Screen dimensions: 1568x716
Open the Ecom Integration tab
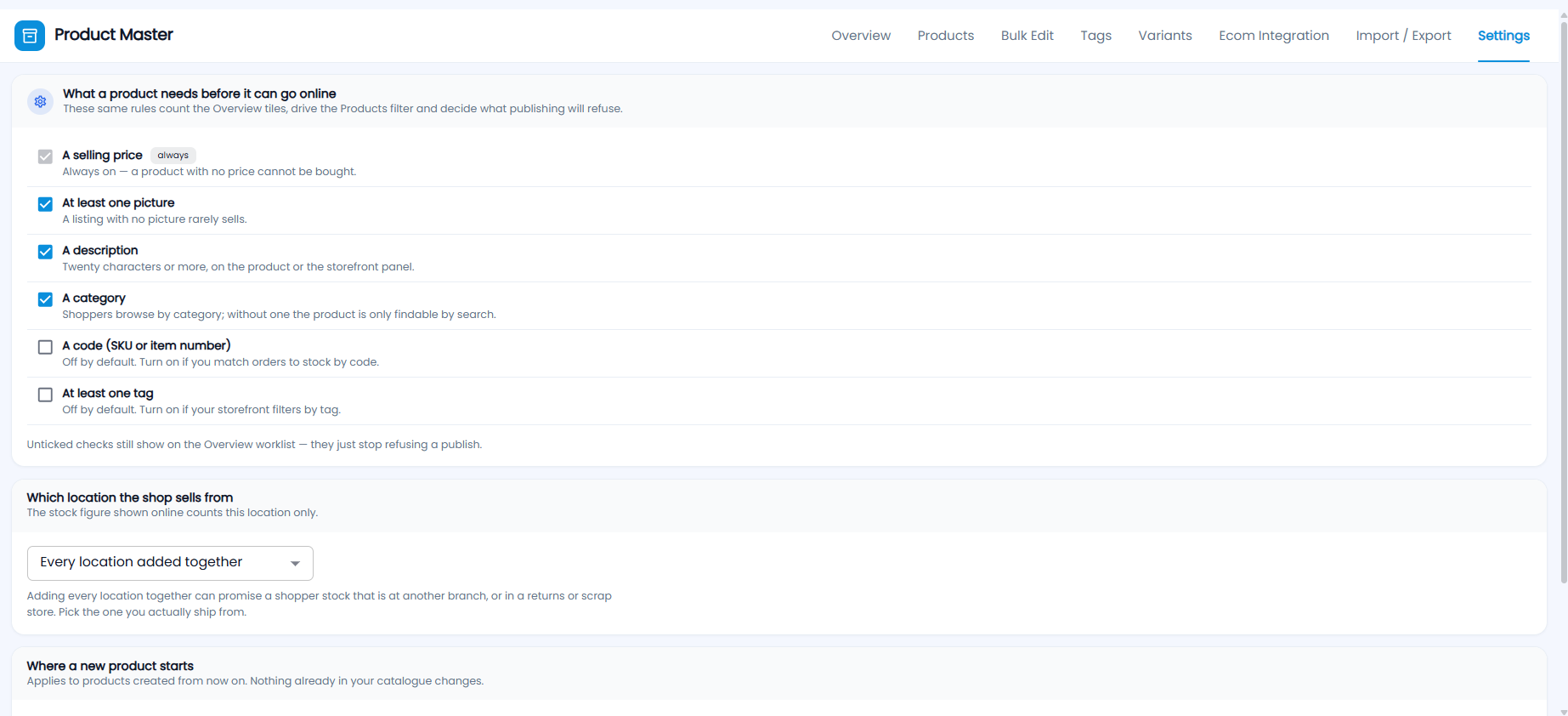[1274, 36]
